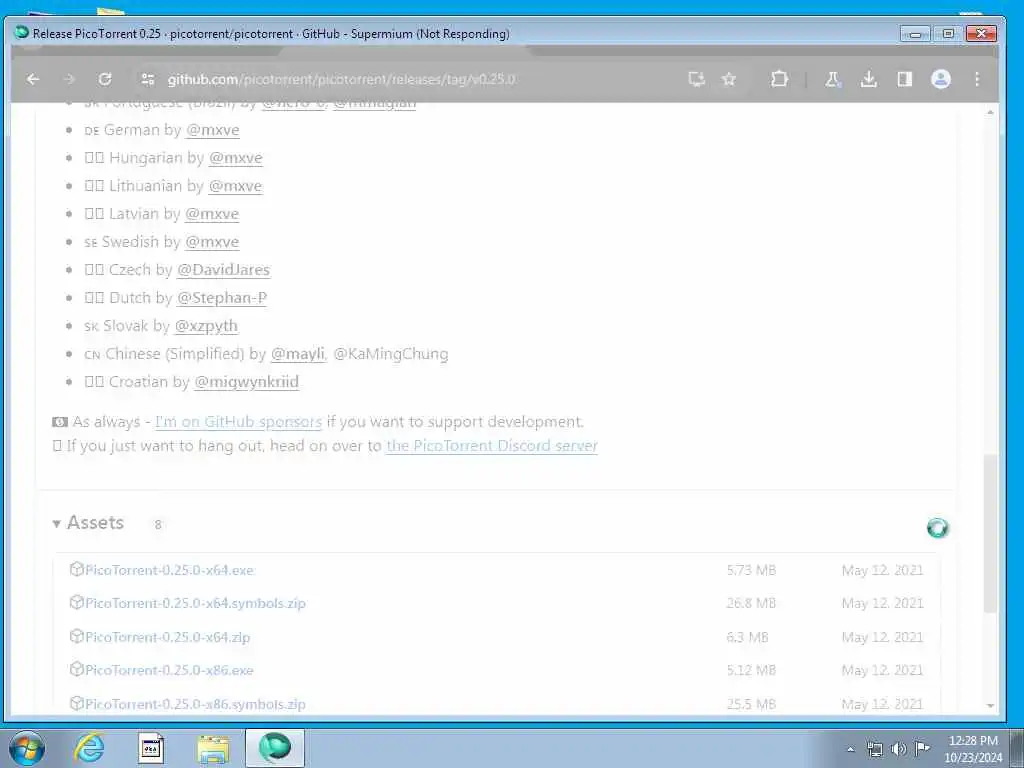Click the @KaMingChung text

click(x=391, y=354)
